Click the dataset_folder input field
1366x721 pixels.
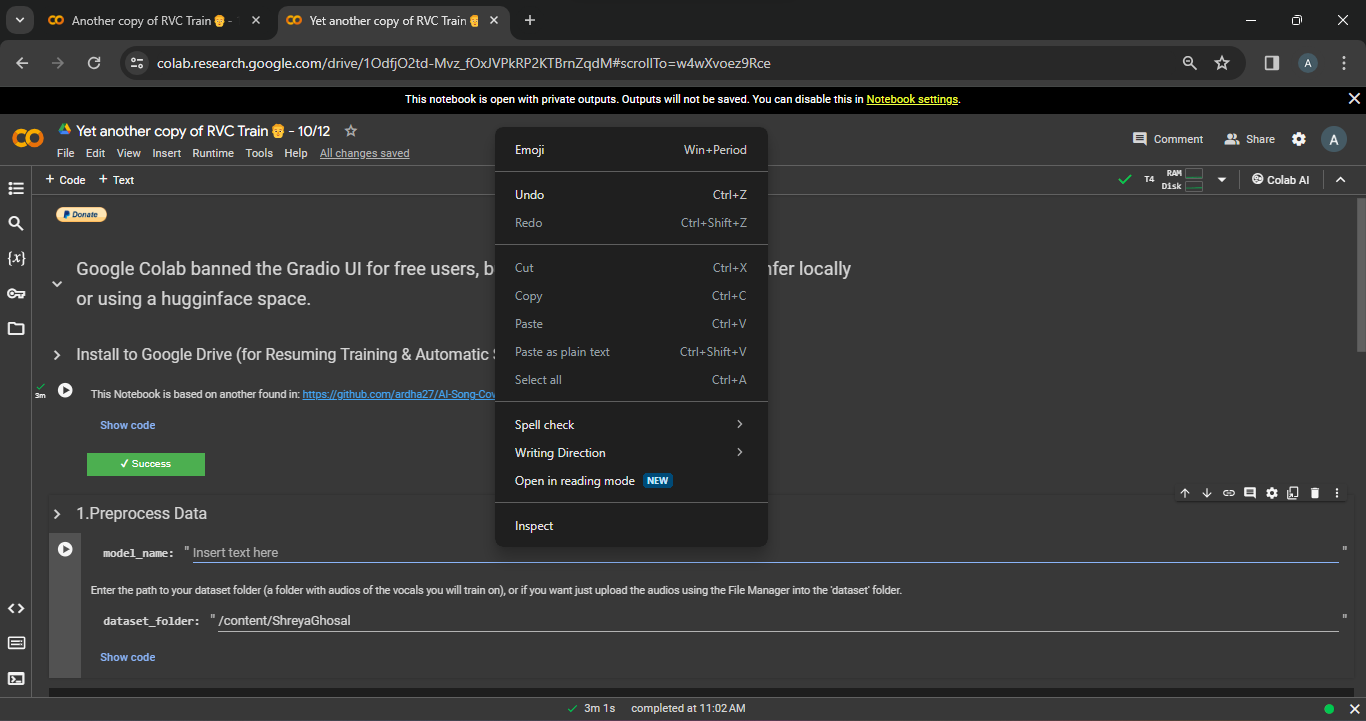778,620
